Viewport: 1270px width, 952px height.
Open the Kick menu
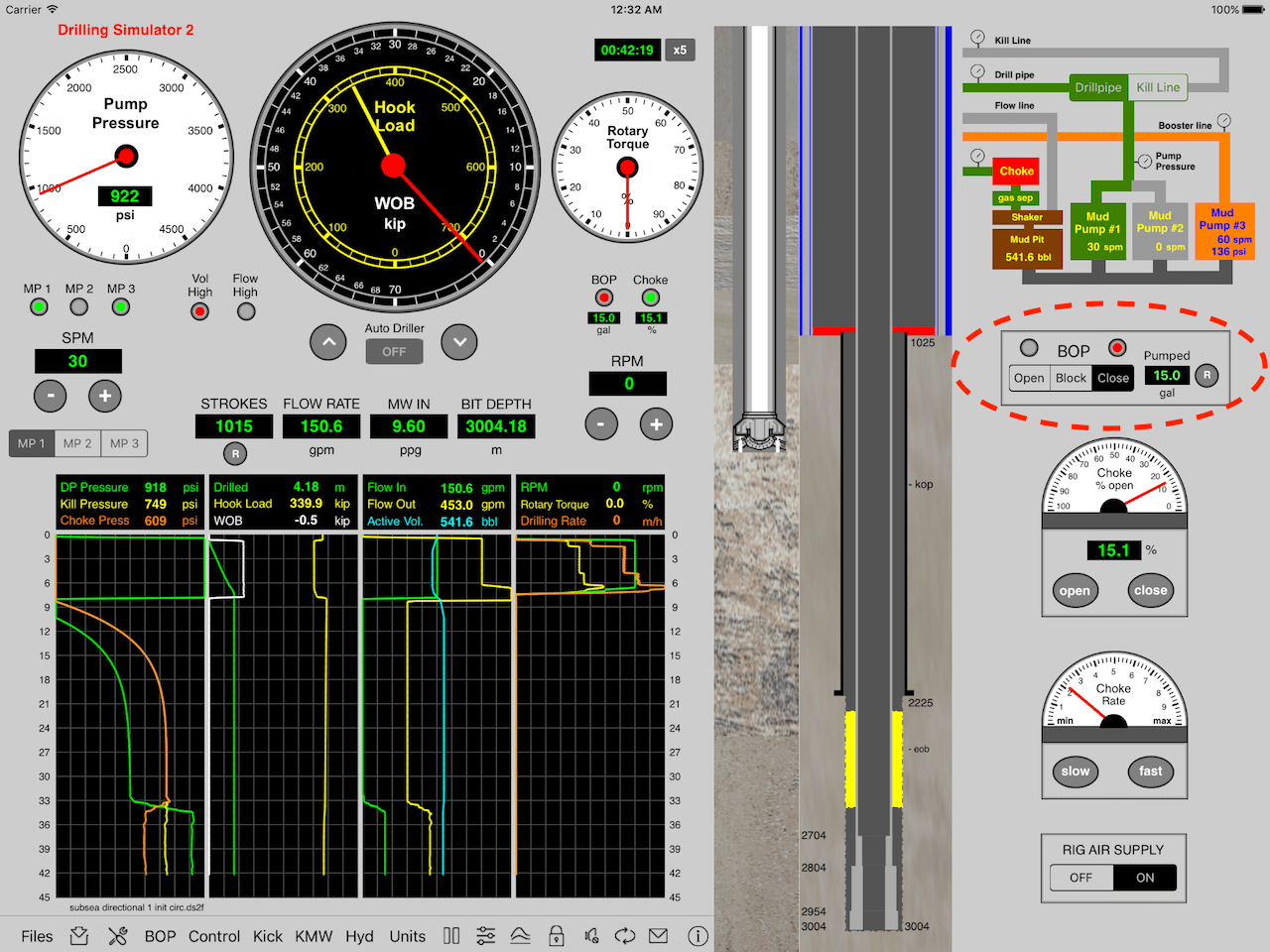pyautogui.click(x=268, y=936)
